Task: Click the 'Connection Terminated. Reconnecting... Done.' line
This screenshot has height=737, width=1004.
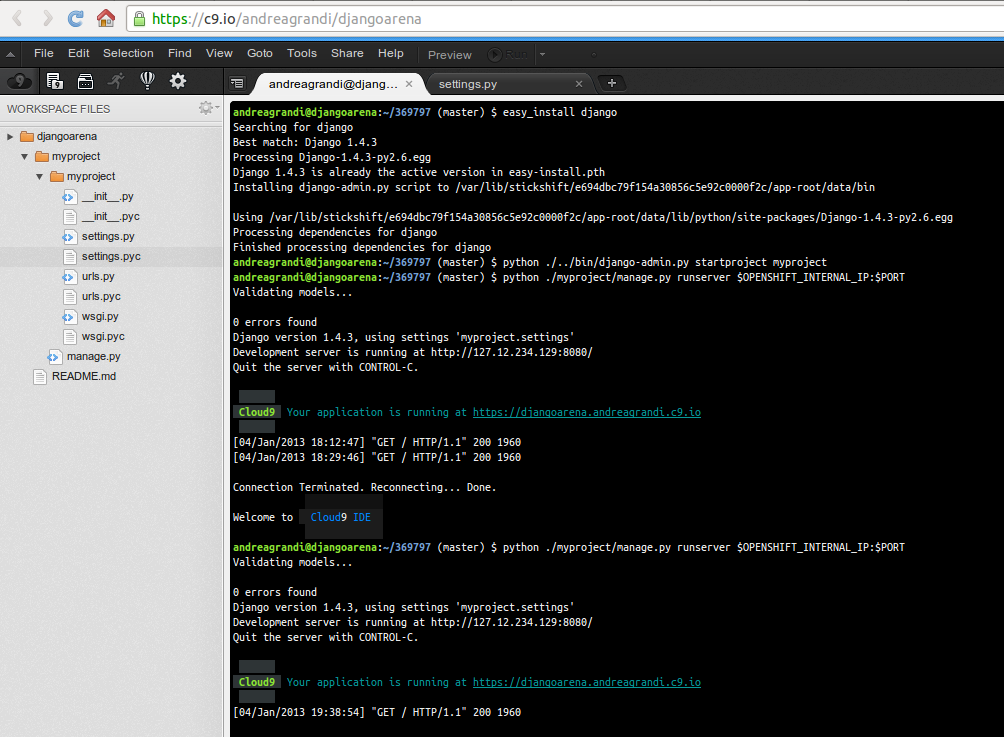Action: tap(364, 487)
